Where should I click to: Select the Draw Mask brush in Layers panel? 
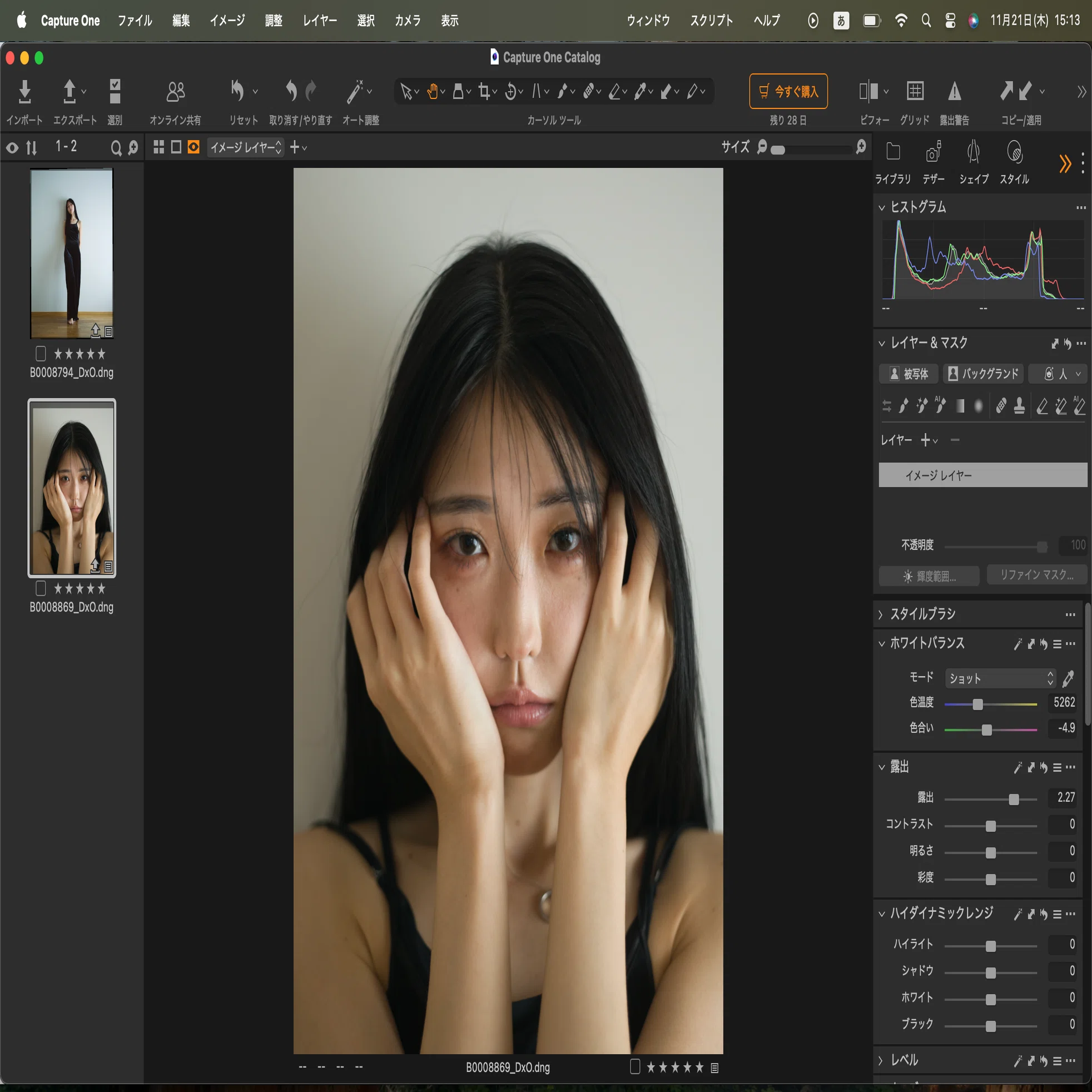point(904,406)
